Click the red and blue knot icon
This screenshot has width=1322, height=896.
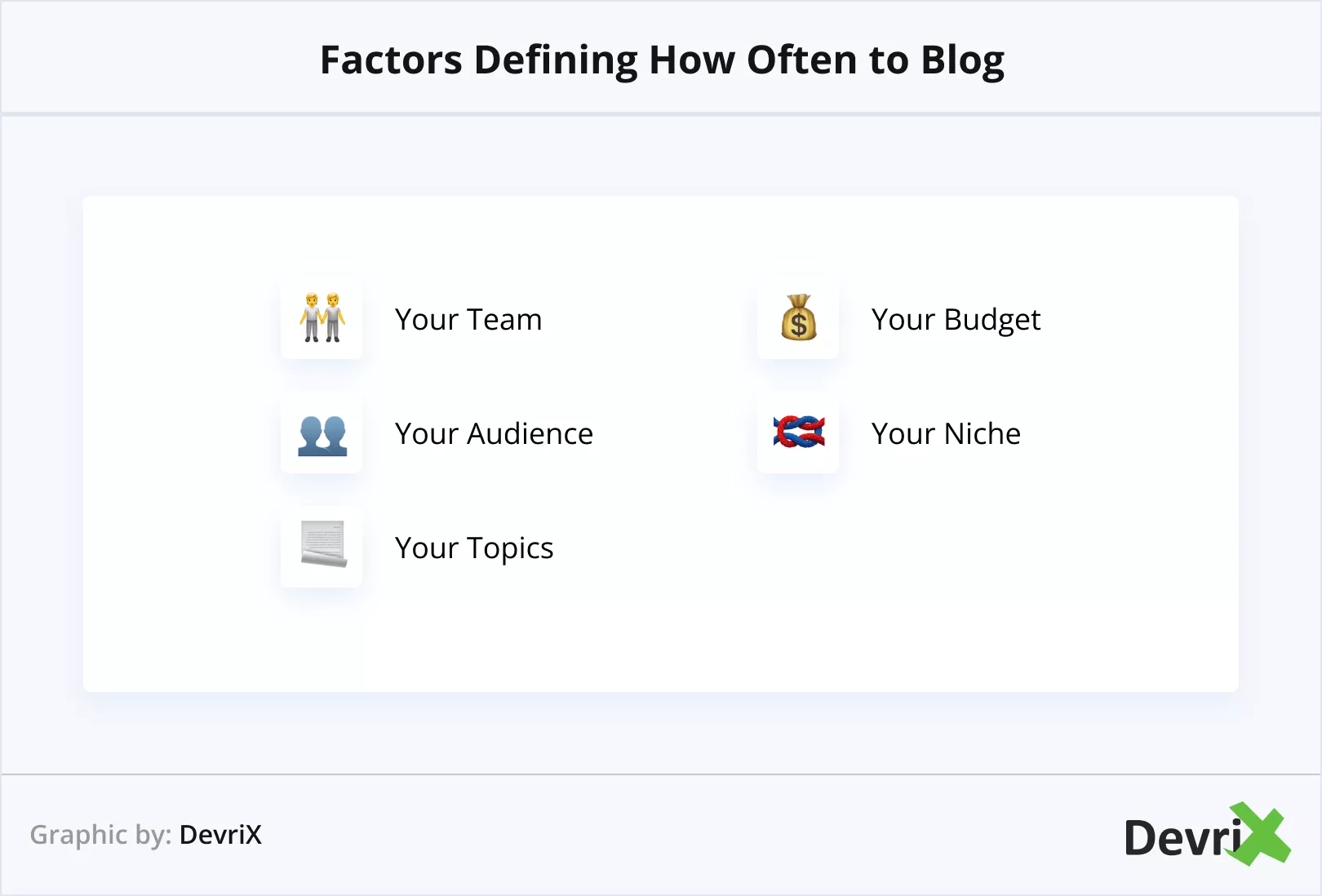798,432
